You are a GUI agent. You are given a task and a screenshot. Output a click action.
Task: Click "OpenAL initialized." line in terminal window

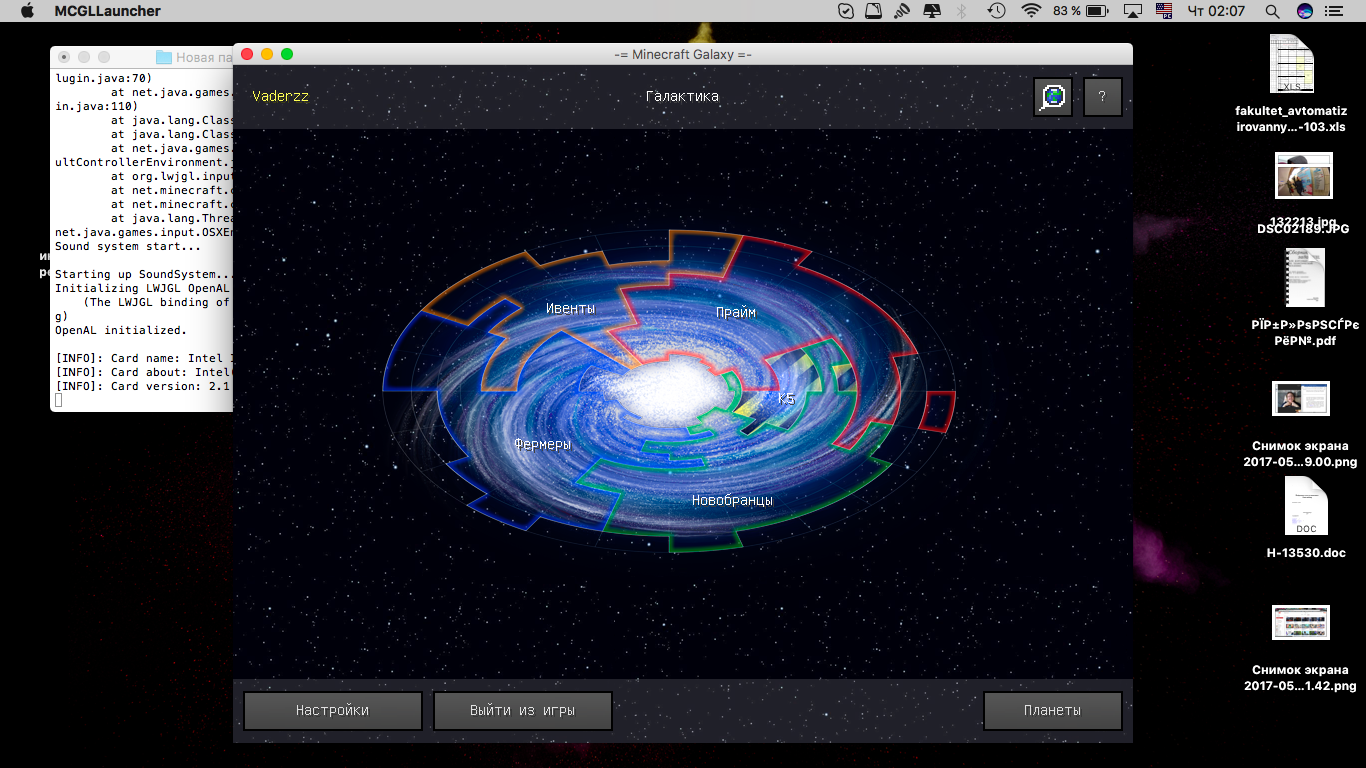tap(120, 330)
